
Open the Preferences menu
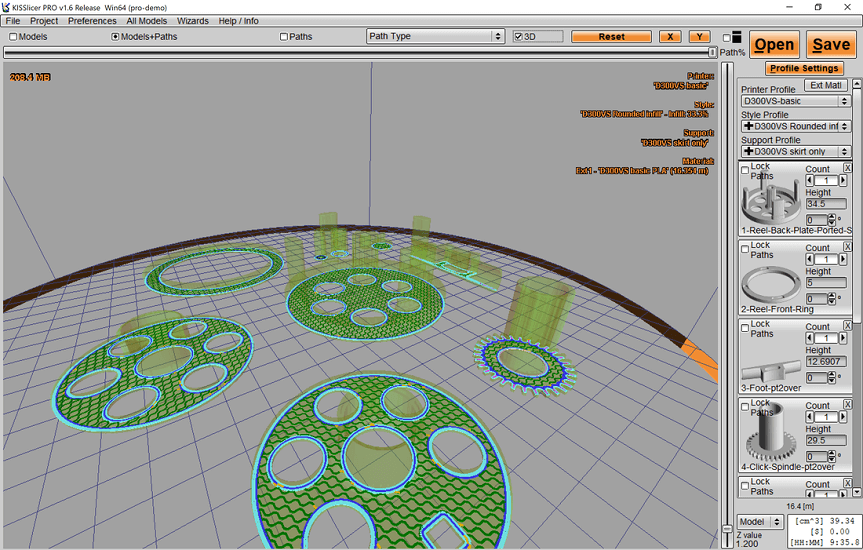92,21
